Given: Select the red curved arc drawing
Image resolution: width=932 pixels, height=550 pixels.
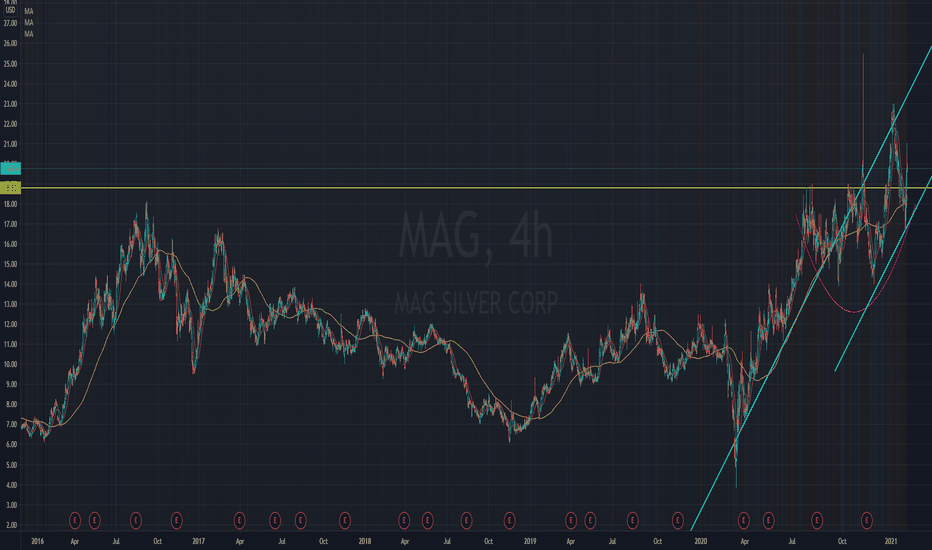Looking at the screenshot, I should 854,311.
